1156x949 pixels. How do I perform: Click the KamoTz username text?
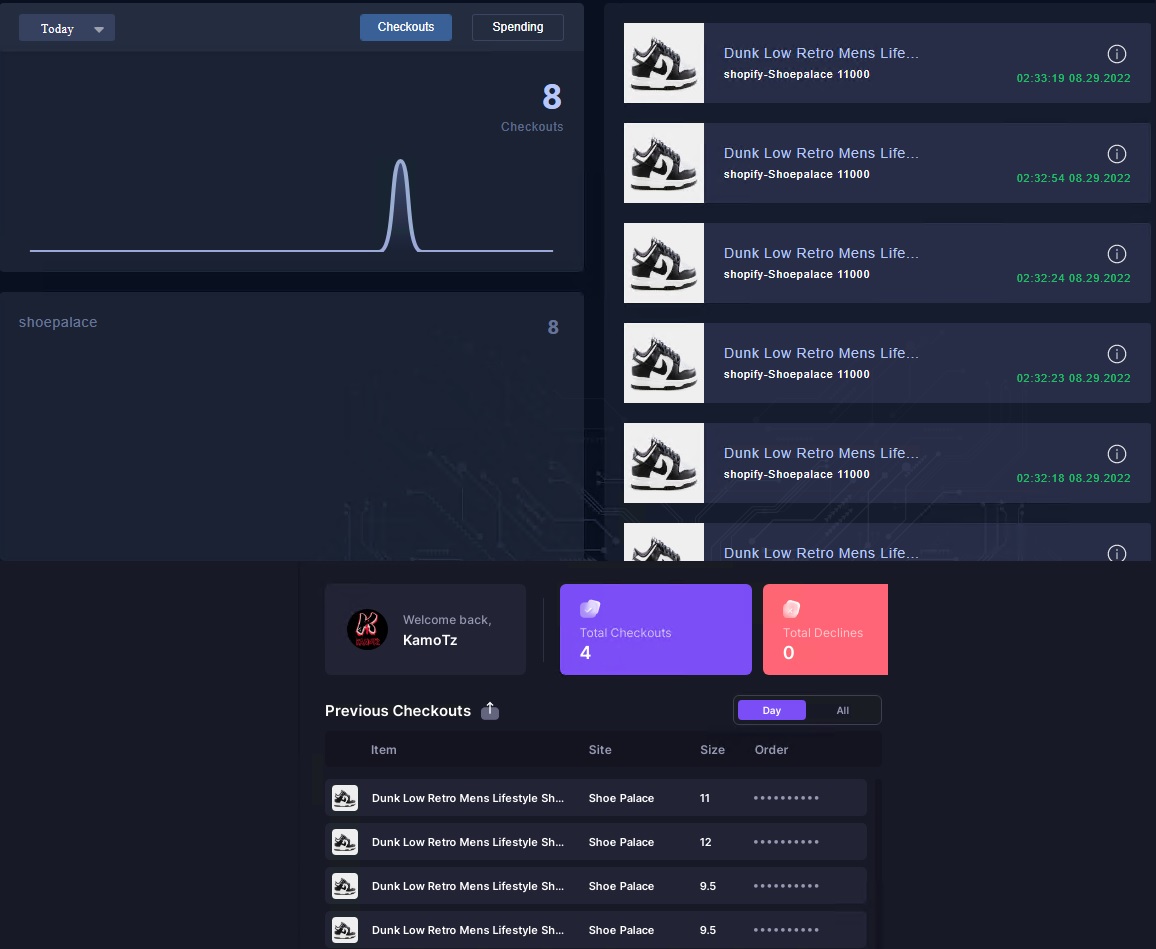430,640
